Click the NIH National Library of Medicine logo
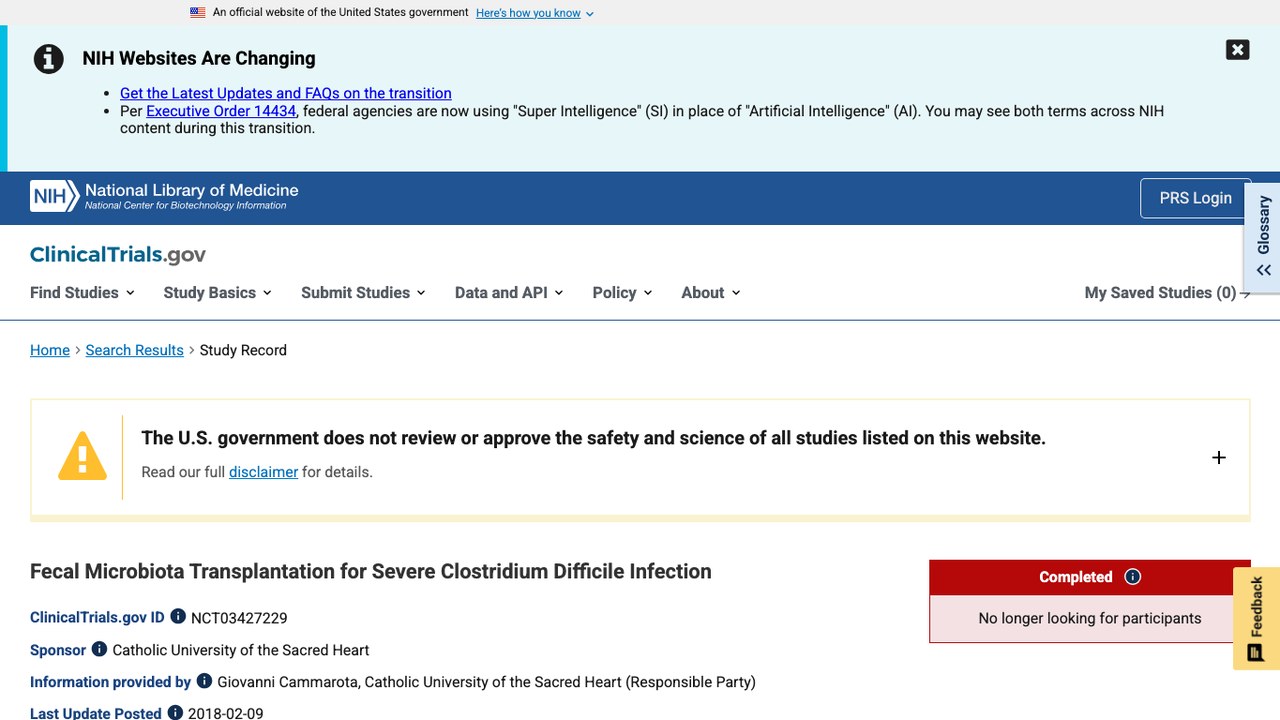The image size is (1280, 720). 164,196
